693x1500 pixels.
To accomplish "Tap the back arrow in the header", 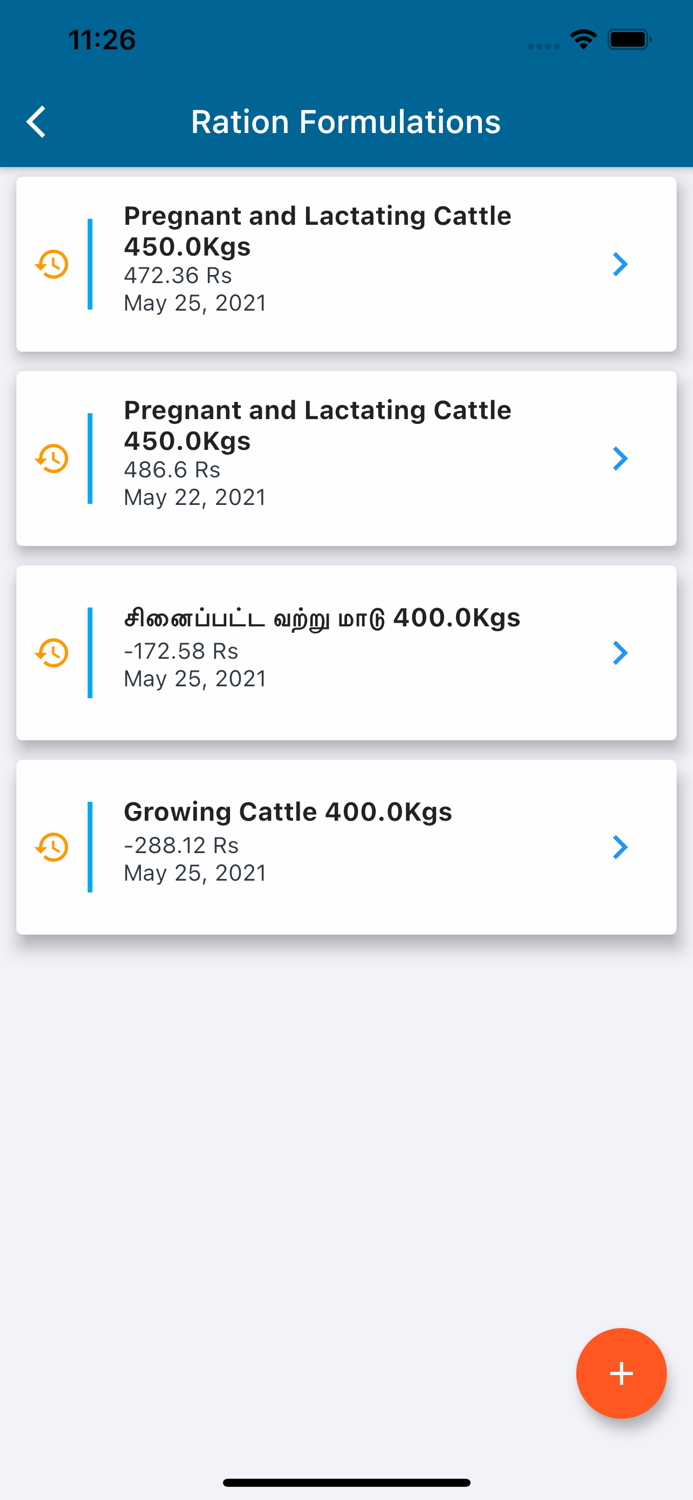I will [x=35, y=121].
